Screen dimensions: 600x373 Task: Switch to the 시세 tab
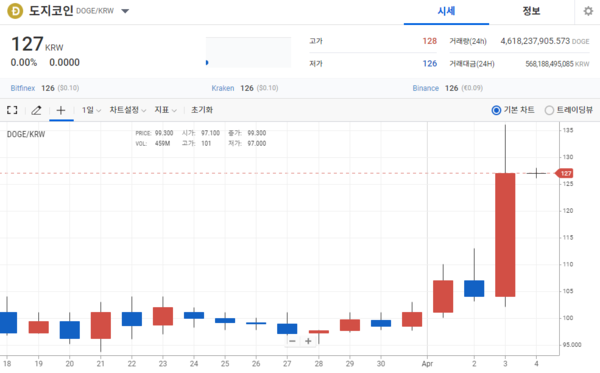[446, 11]
